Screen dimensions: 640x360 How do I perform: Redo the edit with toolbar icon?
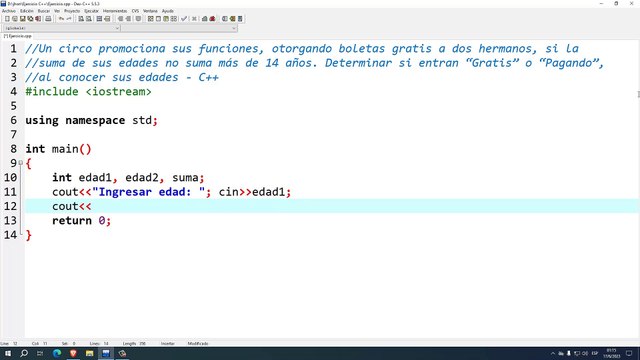(69, 19)
